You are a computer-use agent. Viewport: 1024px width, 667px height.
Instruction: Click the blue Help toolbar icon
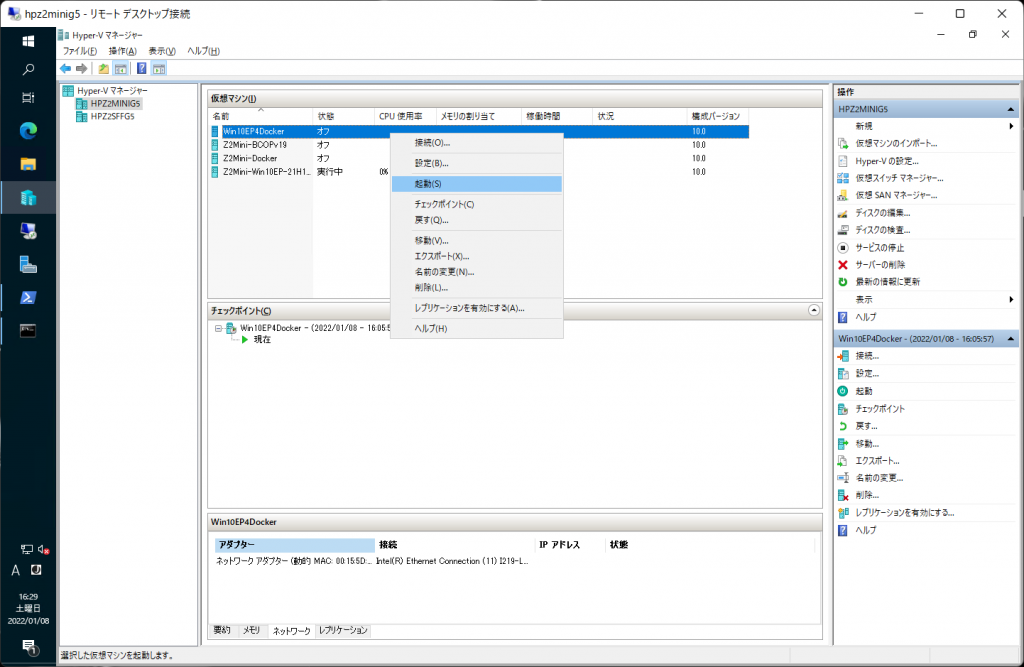(x=142, y=69)
